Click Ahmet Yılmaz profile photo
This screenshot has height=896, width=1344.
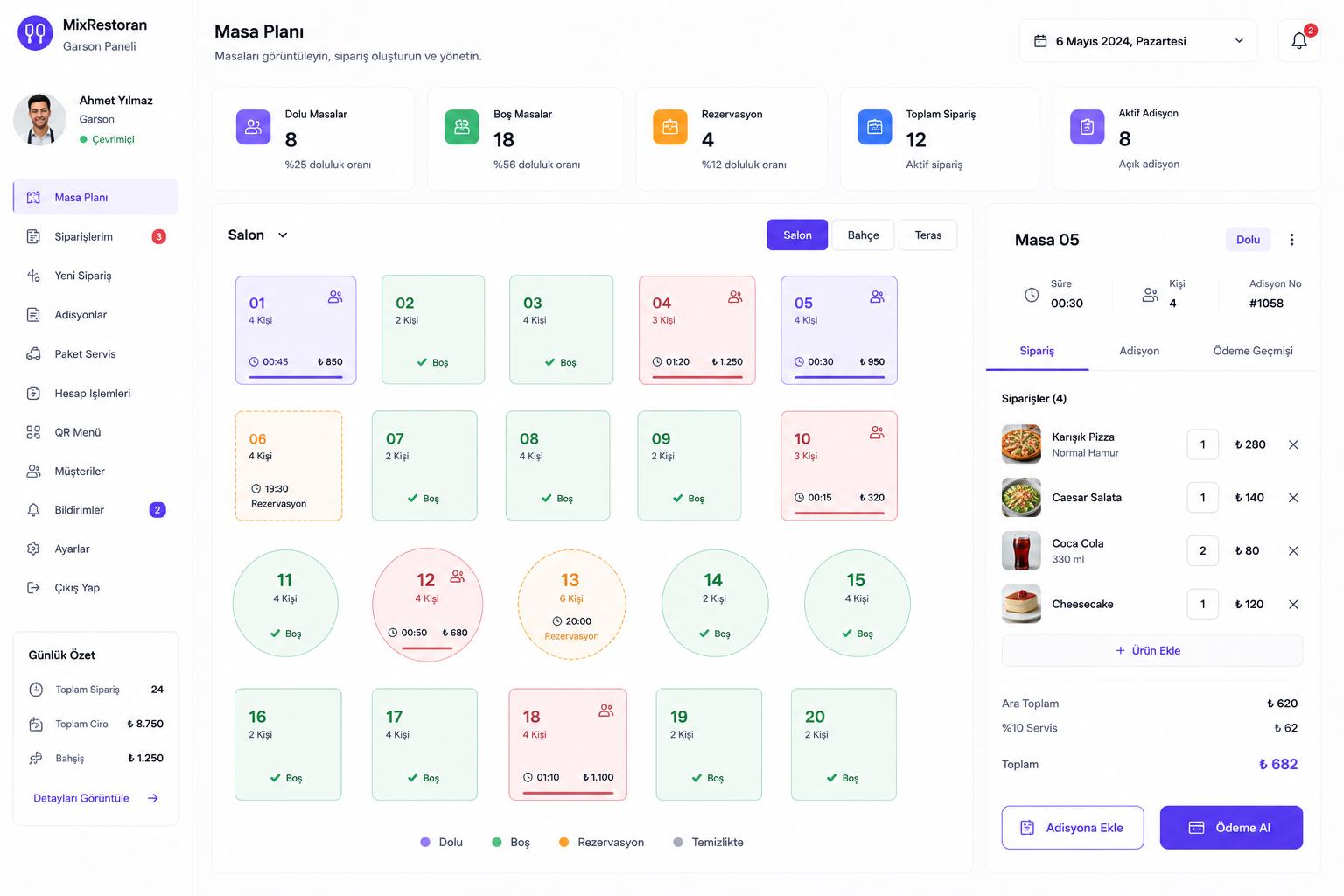40,119
